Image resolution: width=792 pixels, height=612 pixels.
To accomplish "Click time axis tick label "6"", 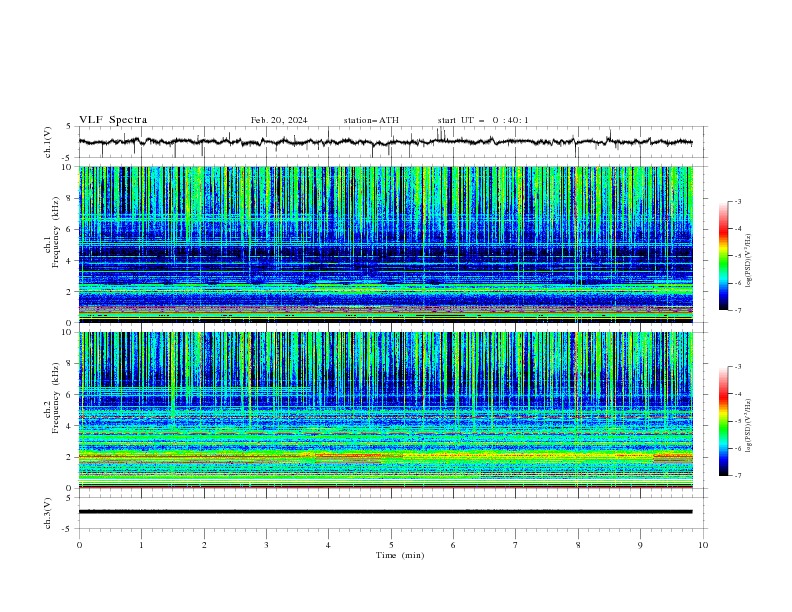I will coord(453,545).
